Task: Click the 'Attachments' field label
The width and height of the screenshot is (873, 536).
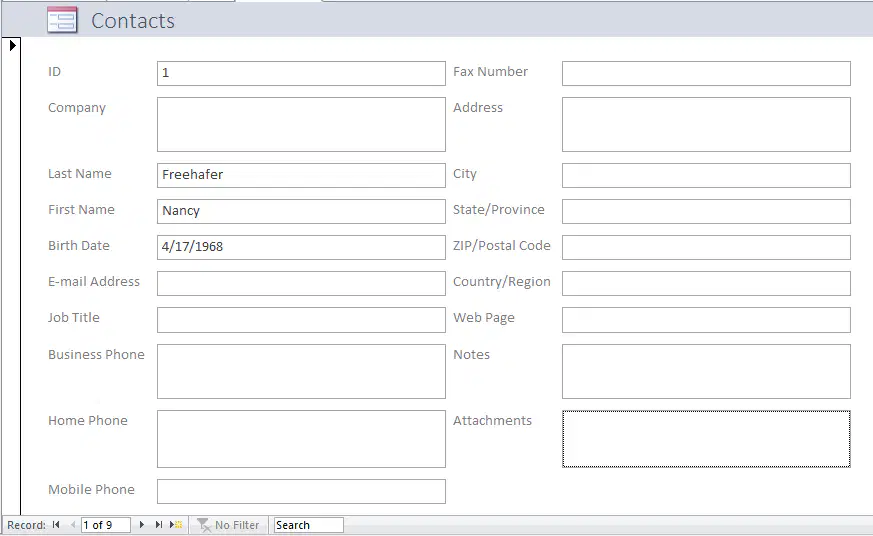Action: (x=492, y=420)
